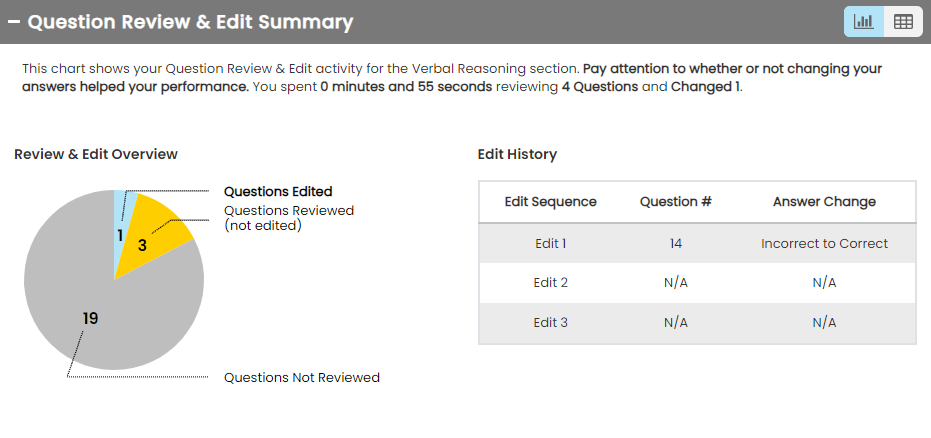The height and width of the screenshot is (438, 931).
Task: Click the Questions Edited legend label
Action: [x=278, y=191]
